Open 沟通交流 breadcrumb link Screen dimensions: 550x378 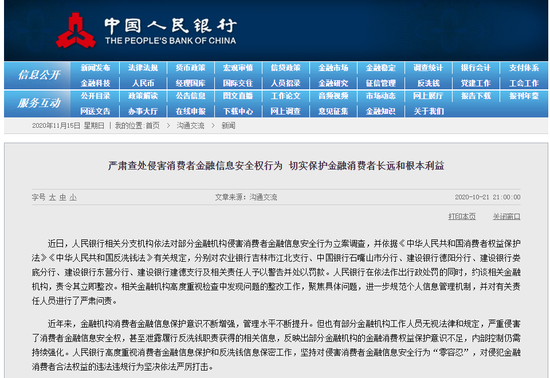pyautogui.click(x=190, y=126)
